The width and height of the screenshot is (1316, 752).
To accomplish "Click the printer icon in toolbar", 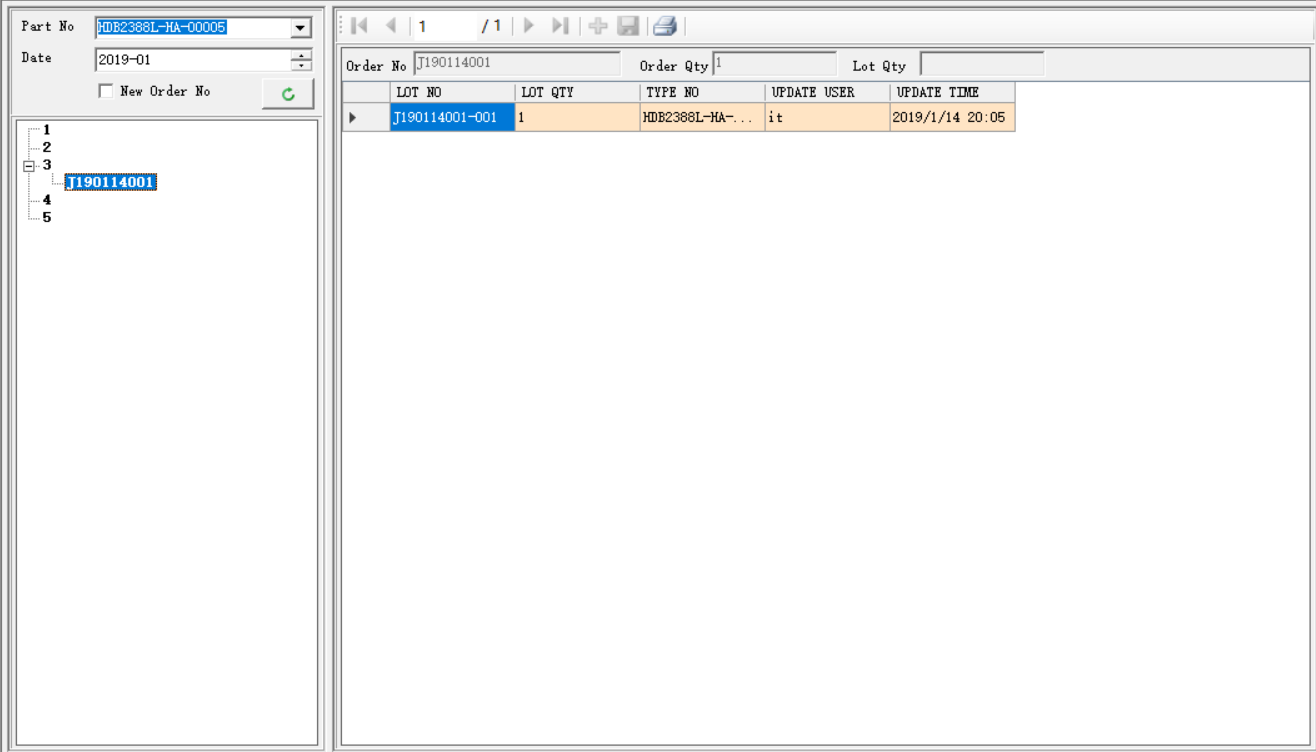I will pyautogui.click(x=665, y=26).
